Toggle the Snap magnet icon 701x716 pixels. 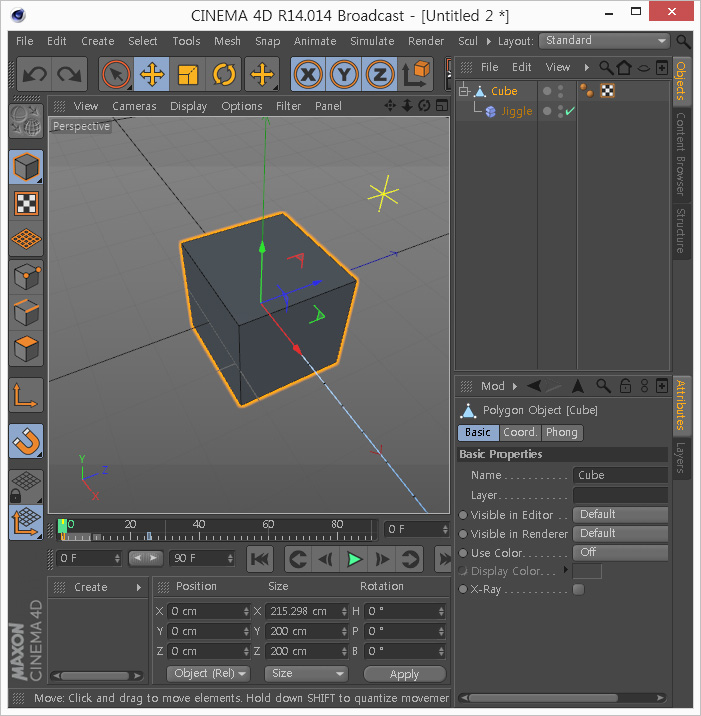click(x=26, y=441)
